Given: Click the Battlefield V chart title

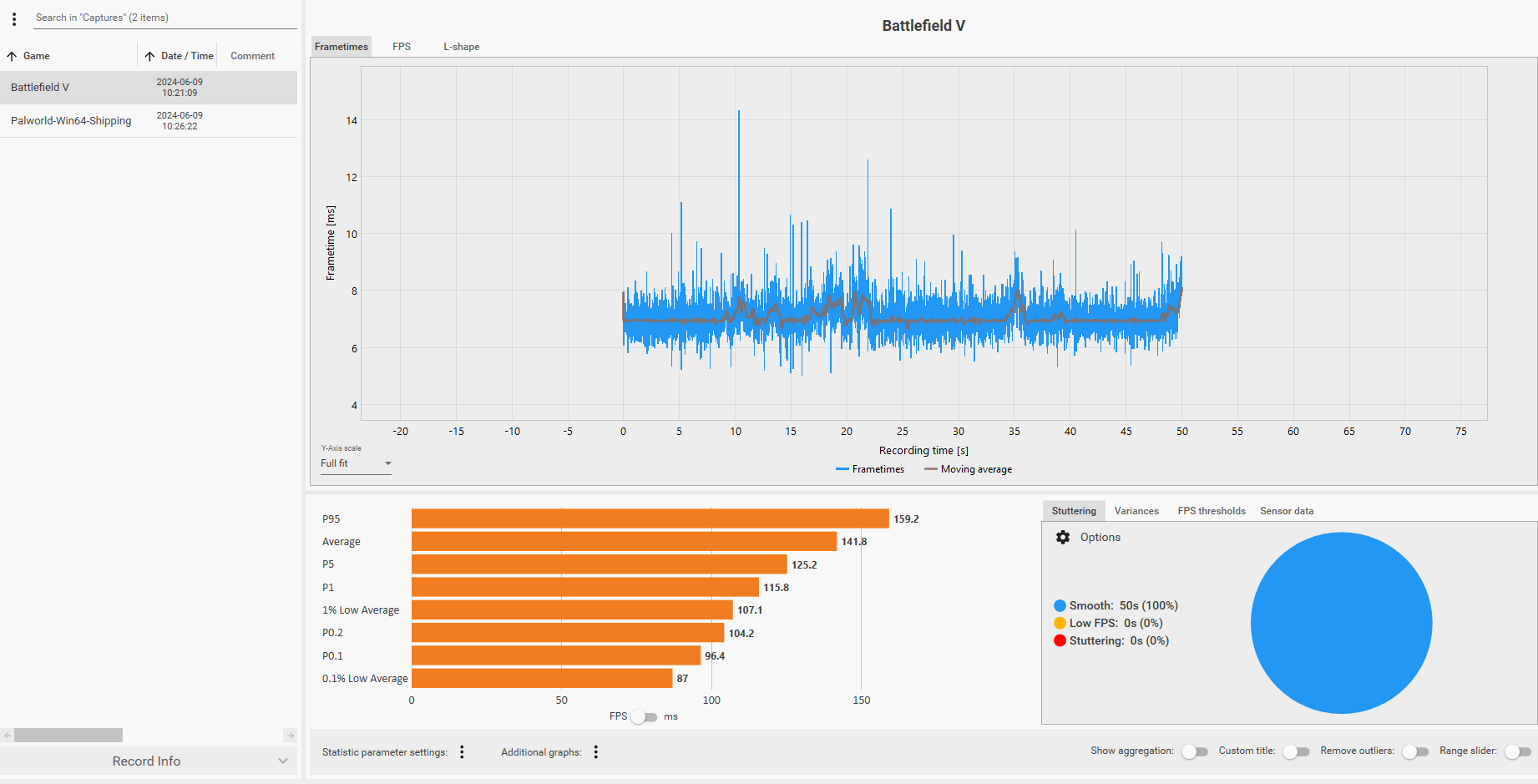Looking at the screenshot, I should (x=923, y=26).
